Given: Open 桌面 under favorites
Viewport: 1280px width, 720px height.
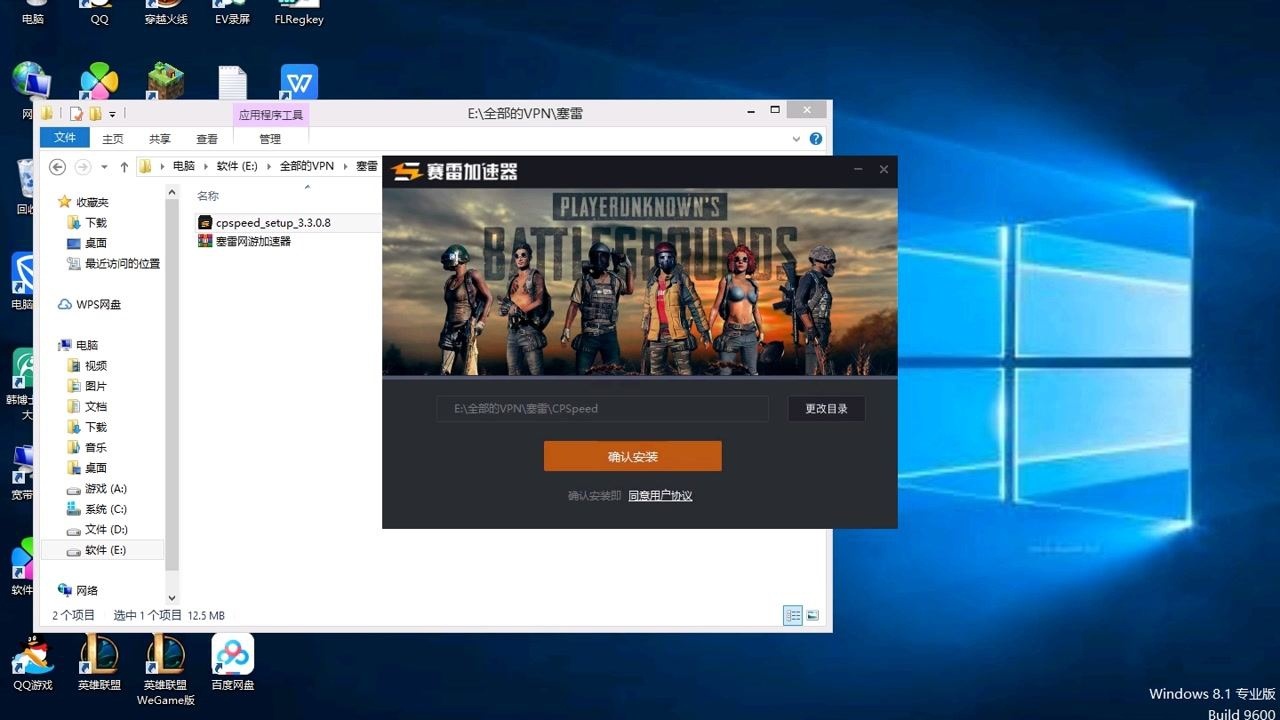Looking at the screenshot, I should (x=87, y=243).
